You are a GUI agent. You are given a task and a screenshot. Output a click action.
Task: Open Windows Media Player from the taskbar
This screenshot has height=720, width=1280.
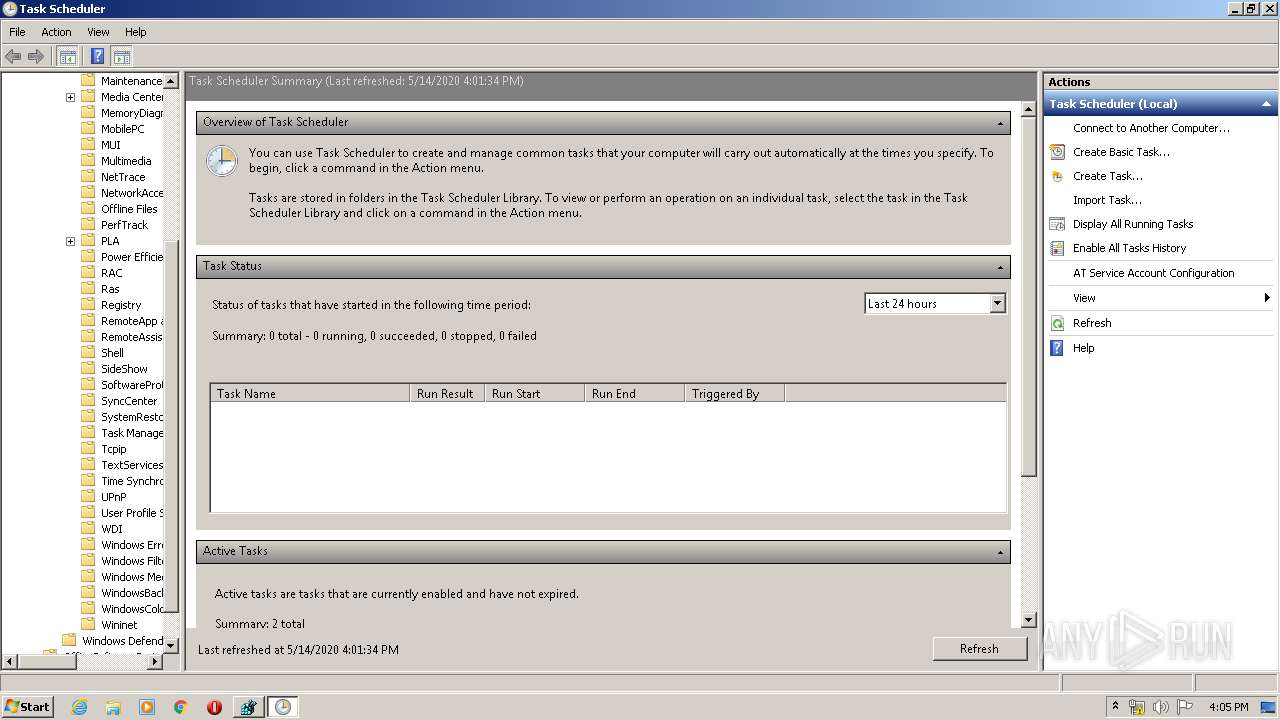[147, 707]
